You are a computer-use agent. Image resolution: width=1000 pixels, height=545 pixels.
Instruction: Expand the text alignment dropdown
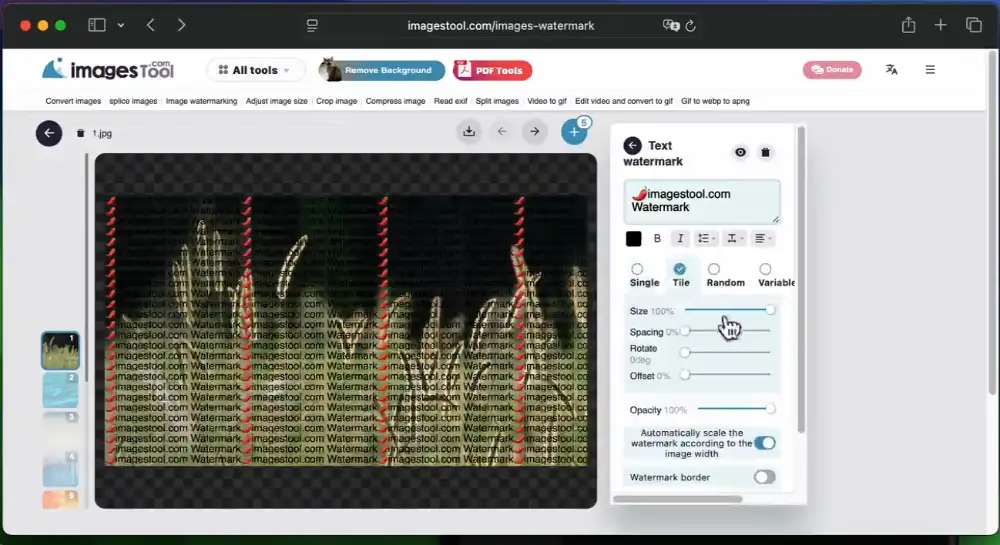[x=764, y=238]
